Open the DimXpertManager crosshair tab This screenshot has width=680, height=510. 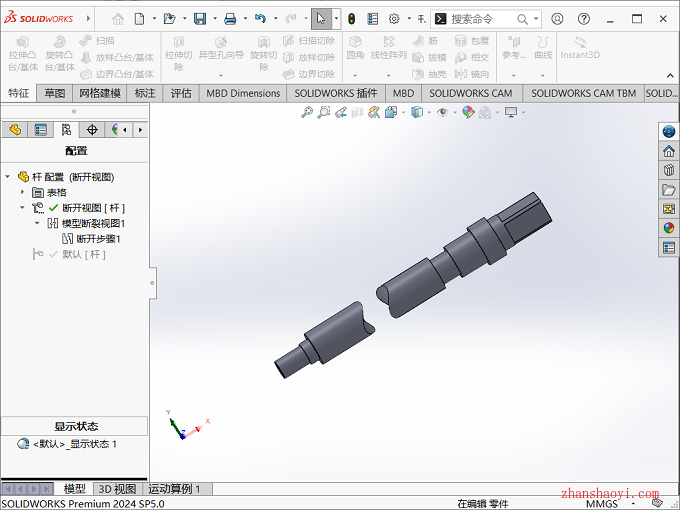(92, 130)
